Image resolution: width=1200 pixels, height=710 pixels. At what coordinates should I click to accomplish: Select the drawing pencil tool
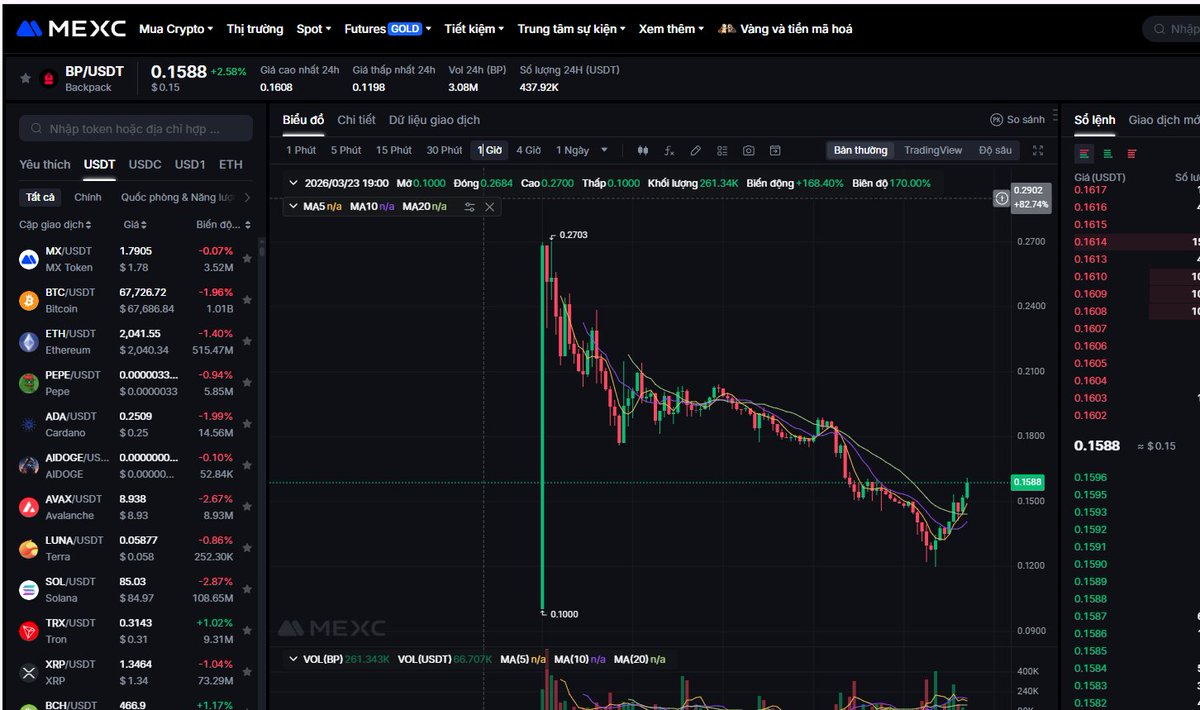pos(696,150)
